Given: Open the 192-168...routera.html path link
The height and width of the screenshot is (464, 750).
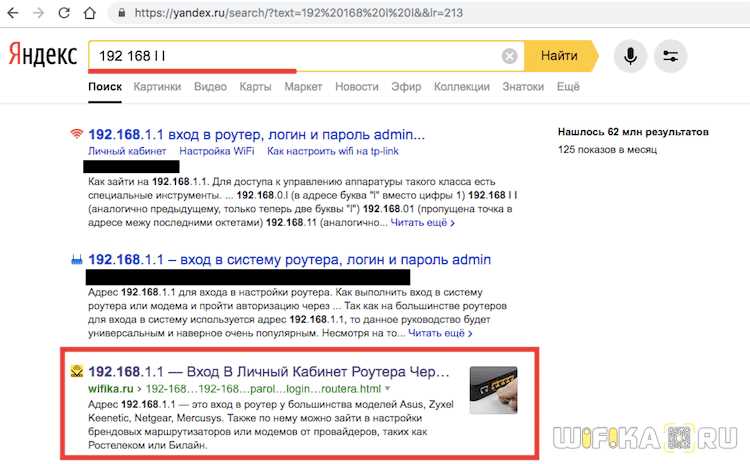Looking at the screenshot, I should pyautogui.click(x=263, y=388).
